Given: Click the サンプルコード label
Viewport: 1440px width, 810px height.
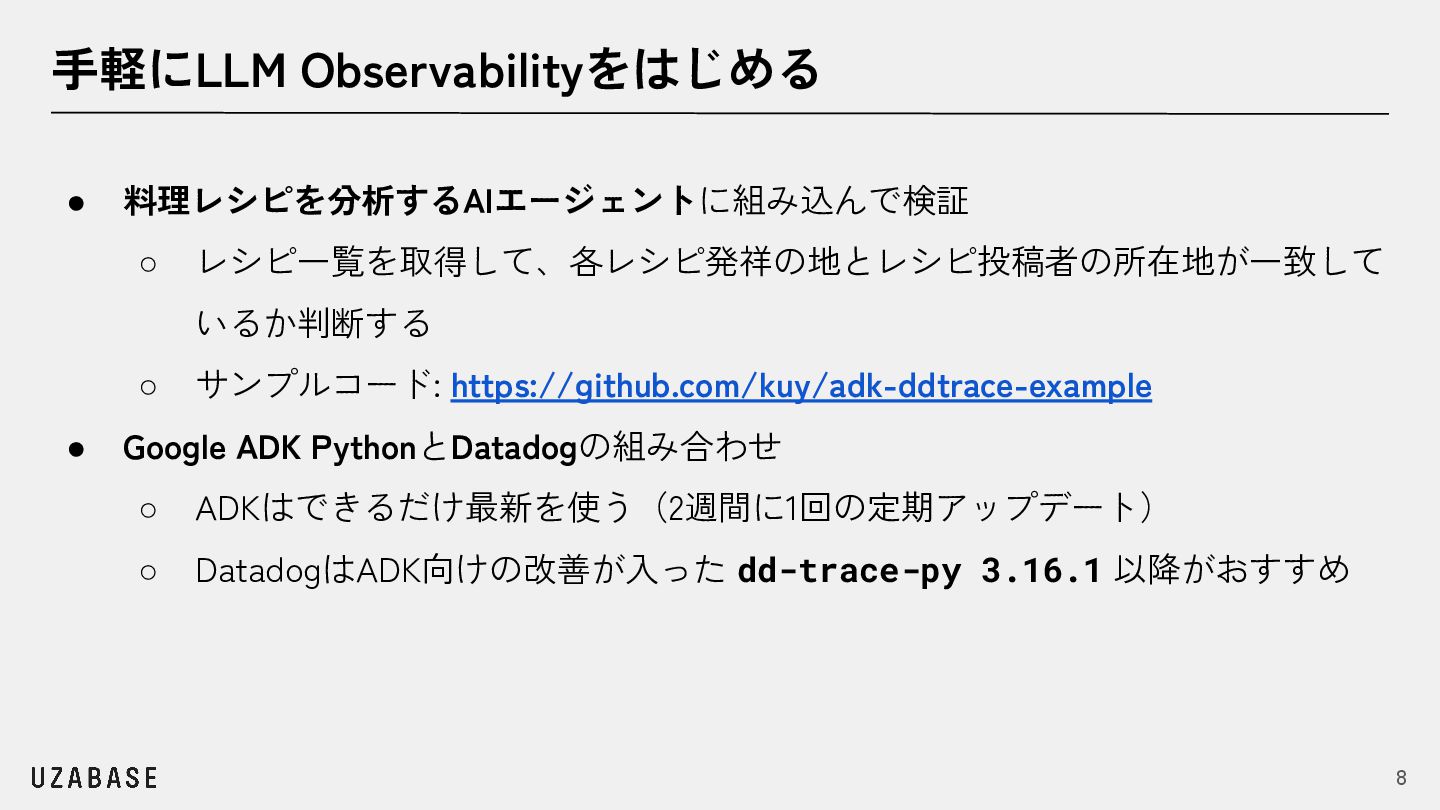Looking at the screenshot, I should tap(318, 386).
